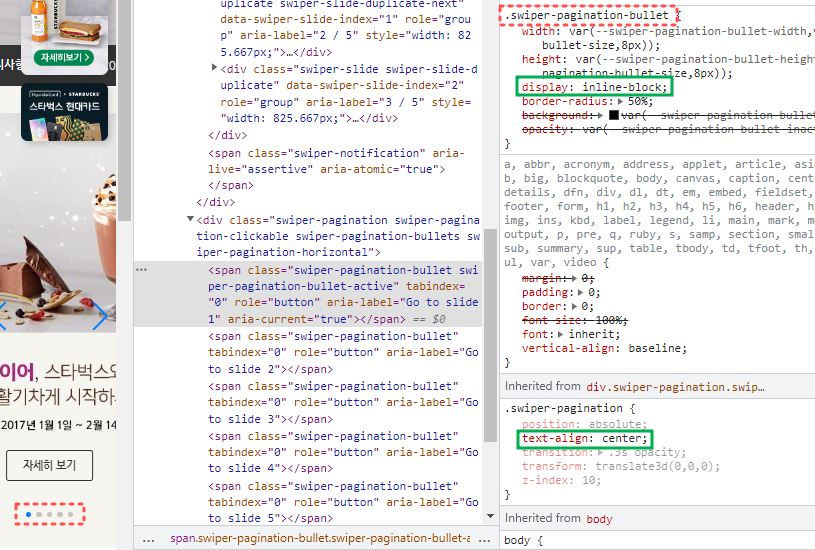The height and width of the screenshot is (550, 815).
Task: Click the last gray pagination bullet
Action: pos(70,515)
